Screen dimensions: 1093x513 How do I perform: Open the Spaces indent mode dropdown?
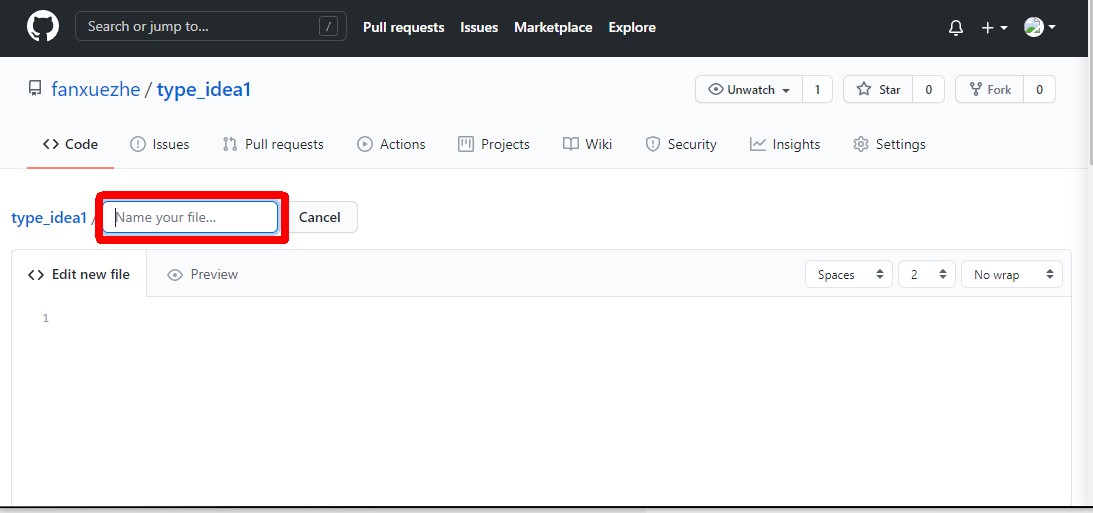pyautogui.click(x=849, y=275)
